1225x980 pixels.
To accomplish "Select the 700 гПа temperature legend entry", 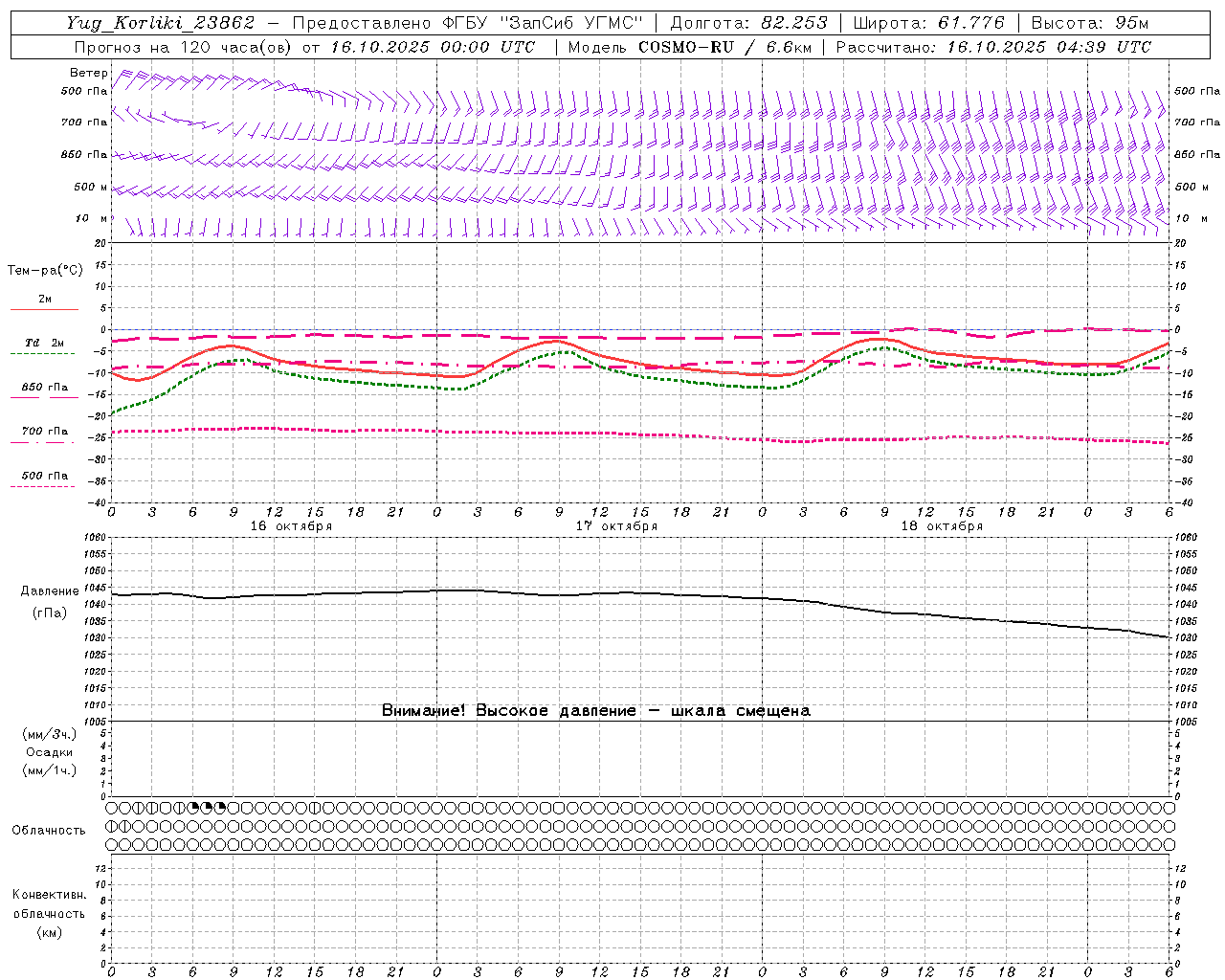I will 45,432.
